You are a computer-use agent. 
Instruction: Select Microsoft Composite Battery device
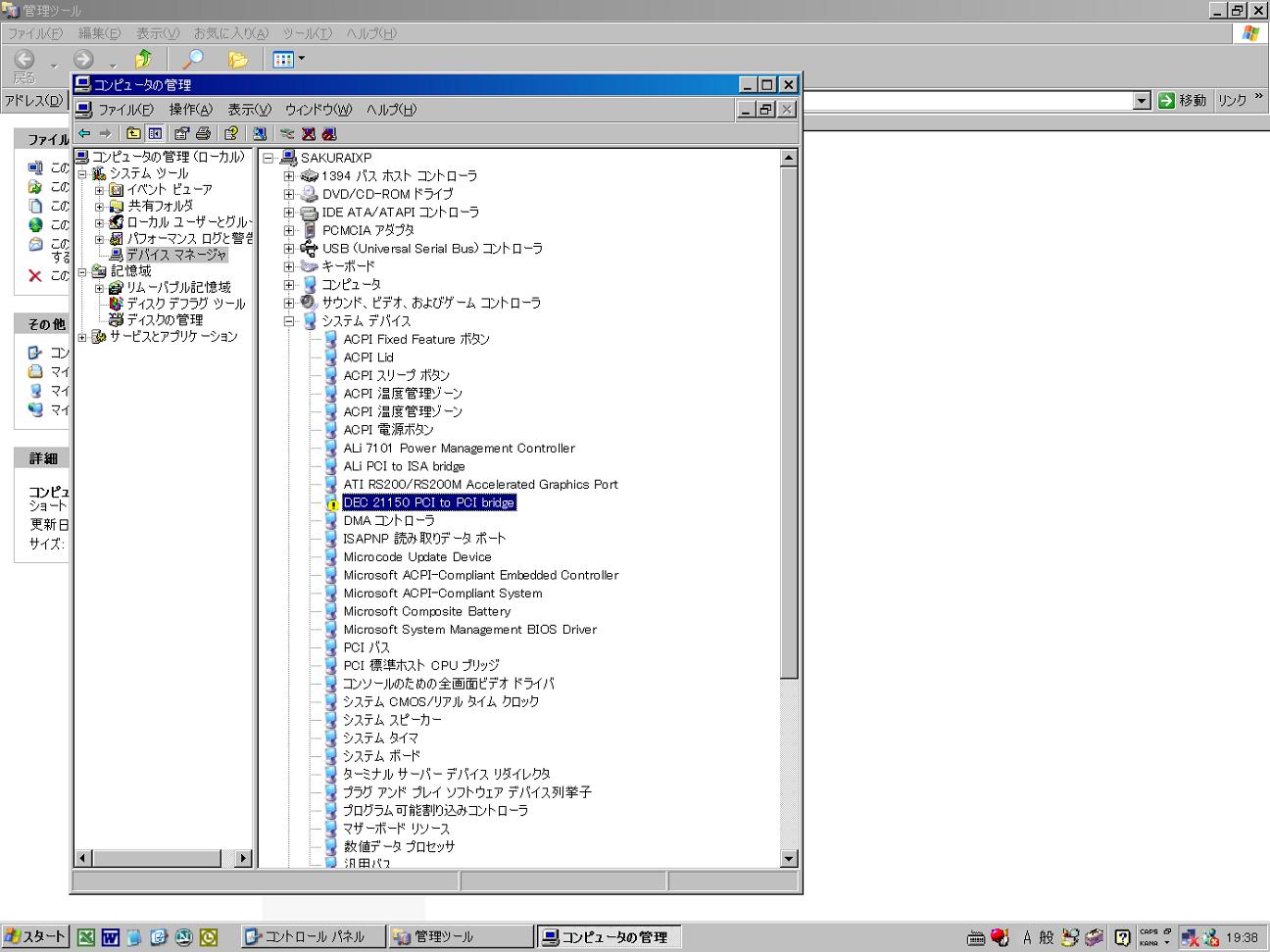pos(426,611)
